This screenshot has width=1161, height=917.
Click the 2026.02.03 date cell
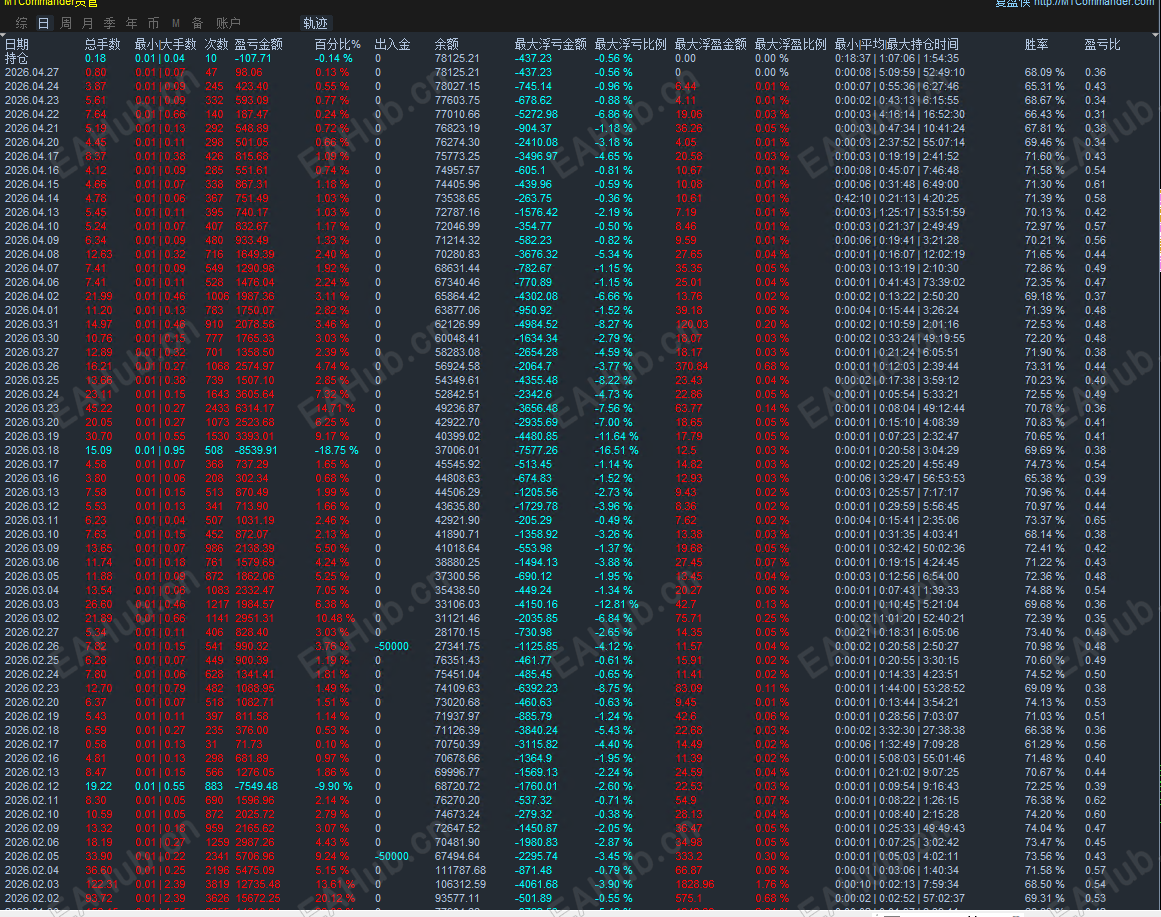pyautogui.click(x=32, y=884)
